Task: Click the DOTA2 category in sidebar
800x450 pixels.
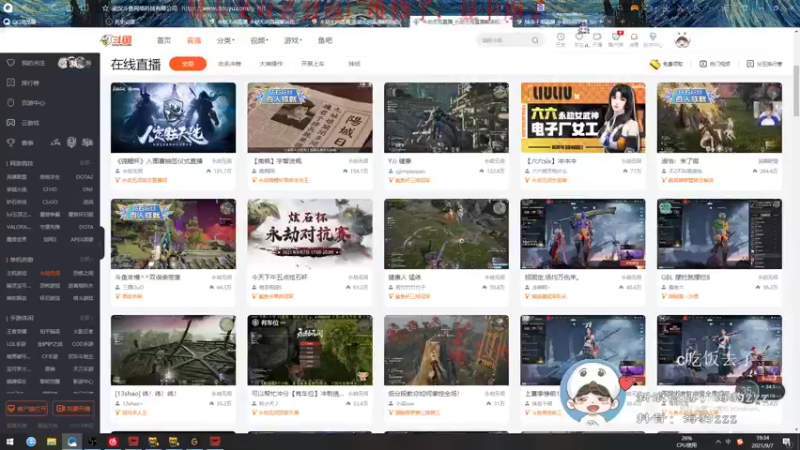Action: tap(84, 177)
